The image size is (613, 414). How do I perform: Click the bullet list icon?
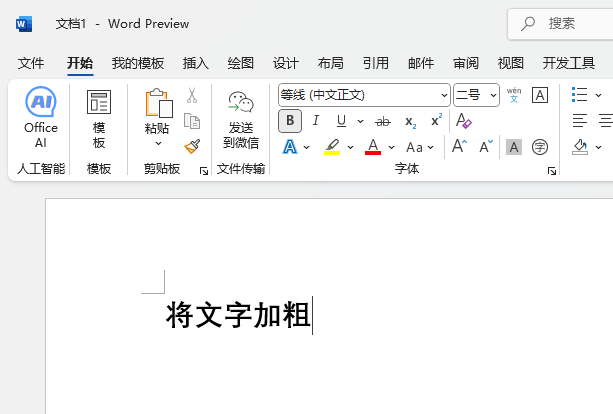click(579, 95)
